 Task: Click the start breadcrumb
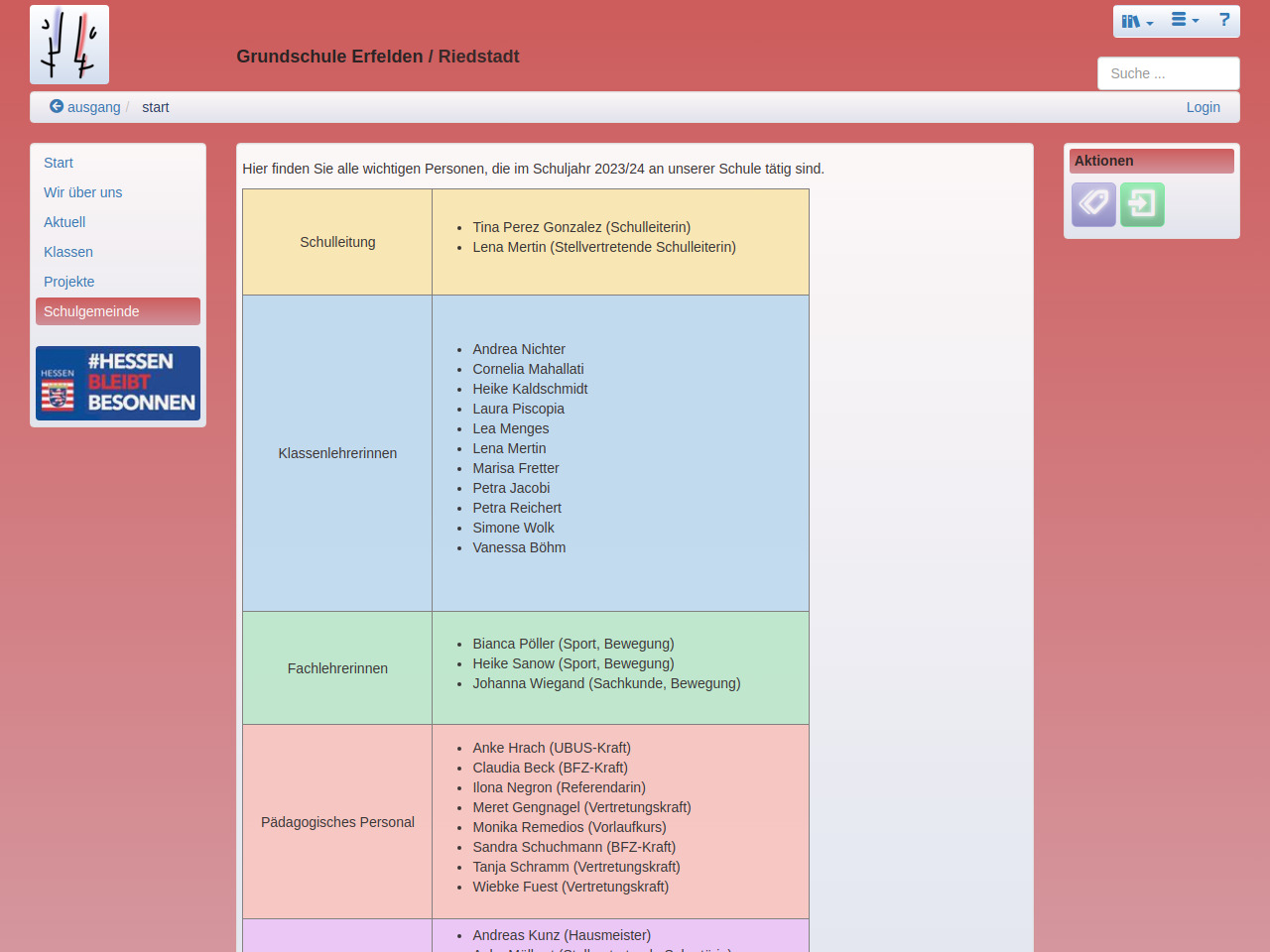(x=156, y=107)
